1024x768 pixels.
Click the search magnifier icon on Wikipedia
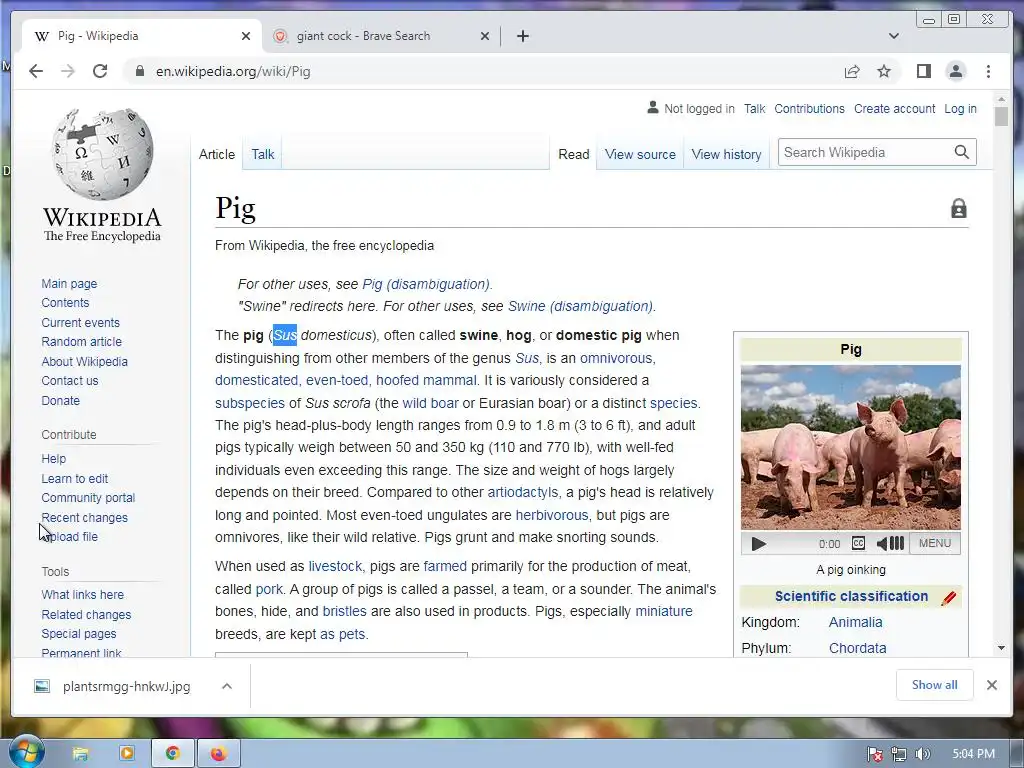961,152
